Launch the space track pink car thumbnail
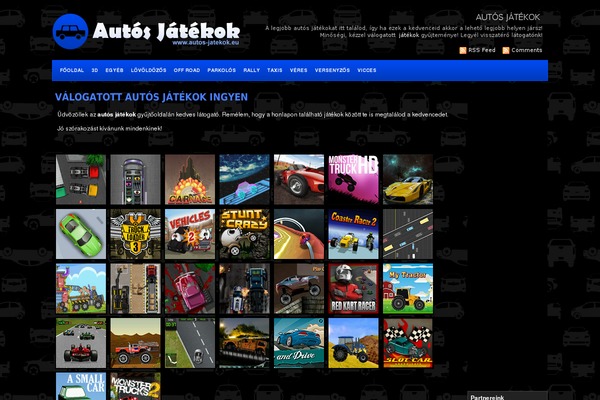Viewport: 600px width, 400px height. [245, 180]
